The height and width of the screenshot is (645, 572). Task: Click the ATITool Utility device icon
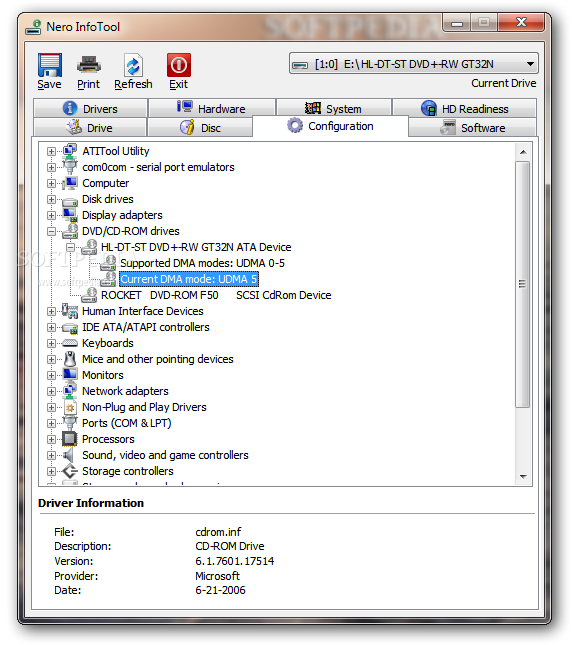(70, 151)
